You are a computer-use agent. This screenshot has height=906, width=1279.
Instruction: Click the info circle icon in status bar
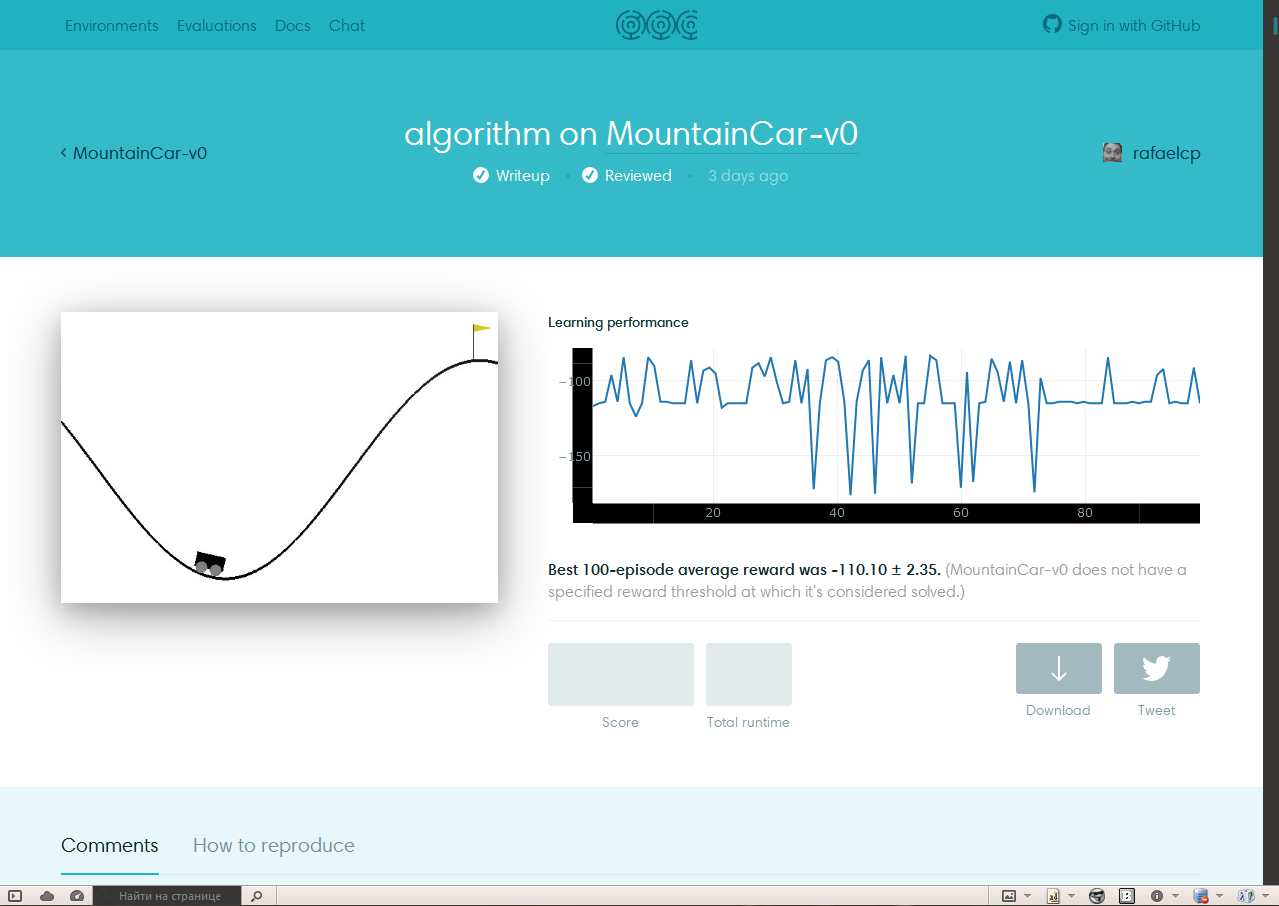click(x=1157, y=896)
